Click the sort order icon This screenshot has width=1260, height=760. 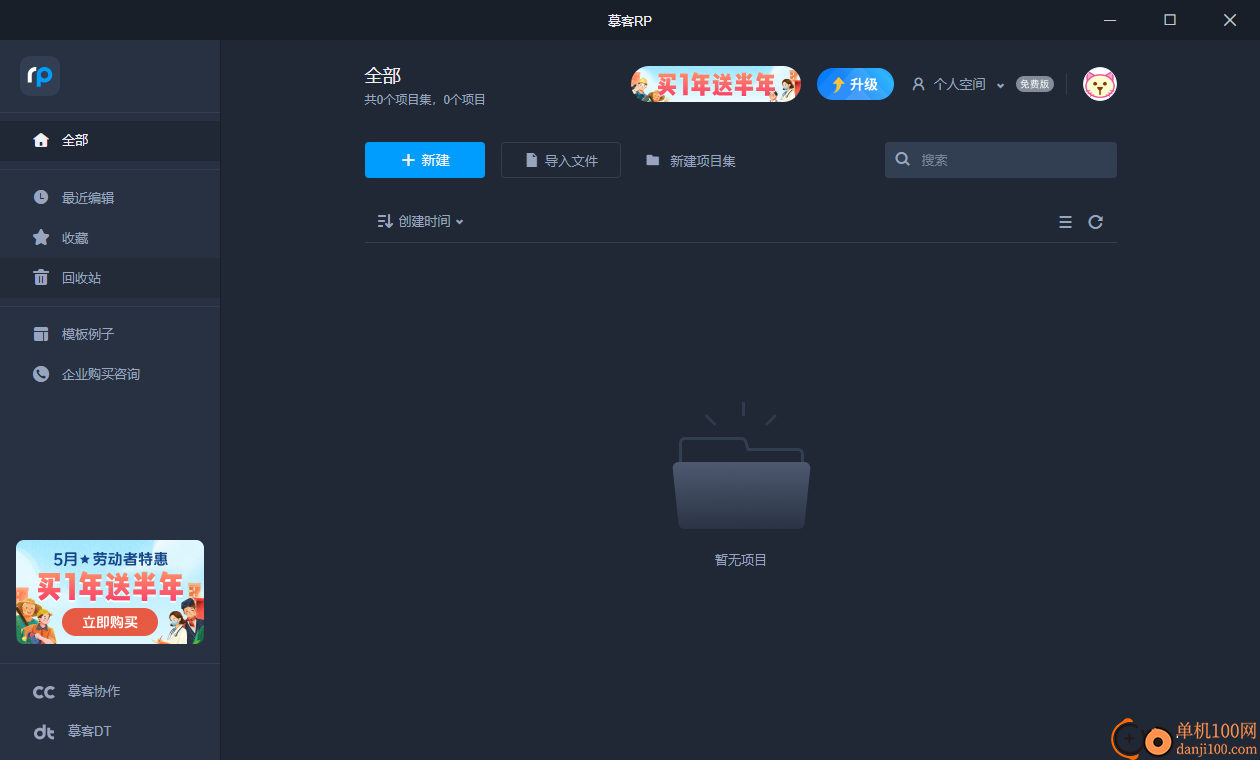pos(385,221)
